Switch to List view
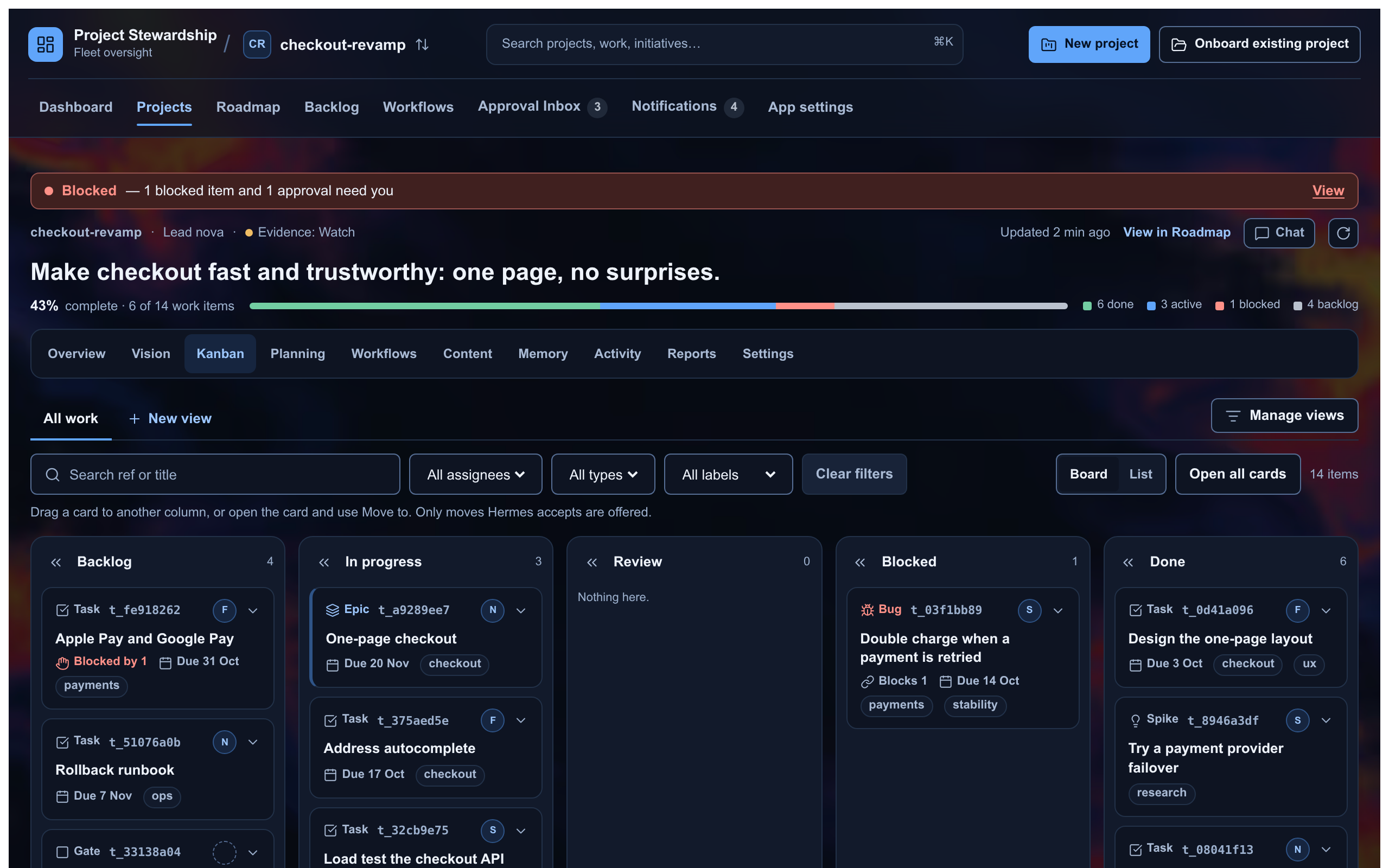Image resolution: width=1389 pixels, height=868 pixels. tap(1140, 474)
